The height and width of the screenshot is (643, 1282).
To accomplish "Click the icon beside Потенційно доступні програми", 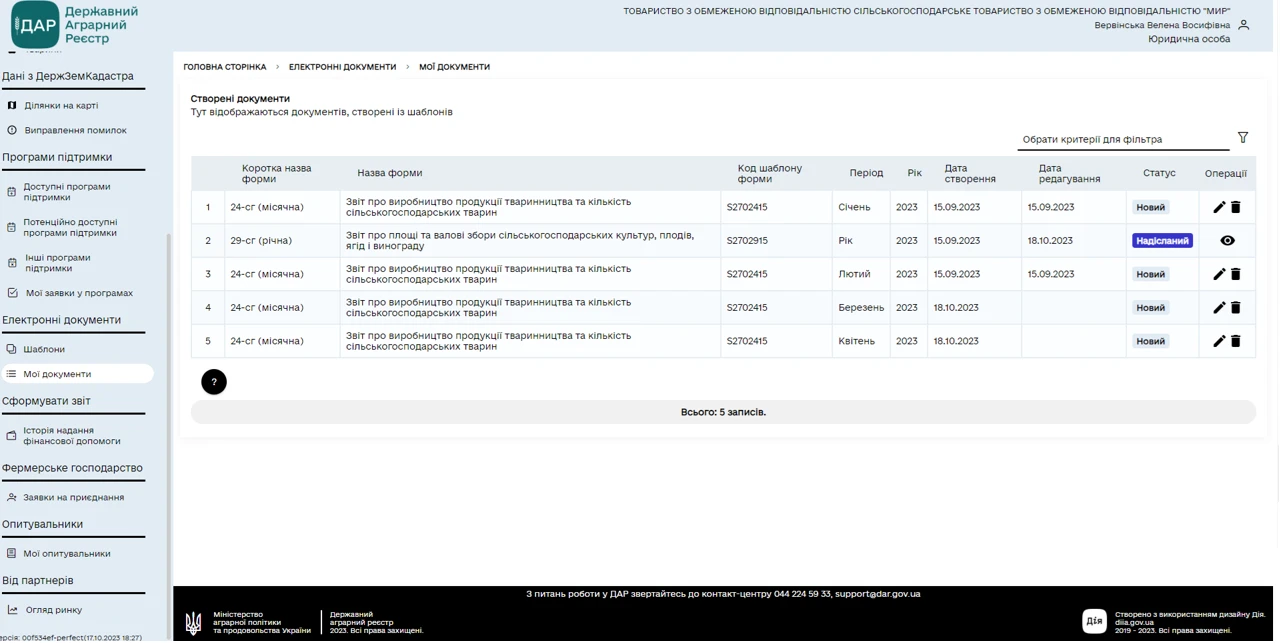I will pyautogui.click(x=12, y=228).
